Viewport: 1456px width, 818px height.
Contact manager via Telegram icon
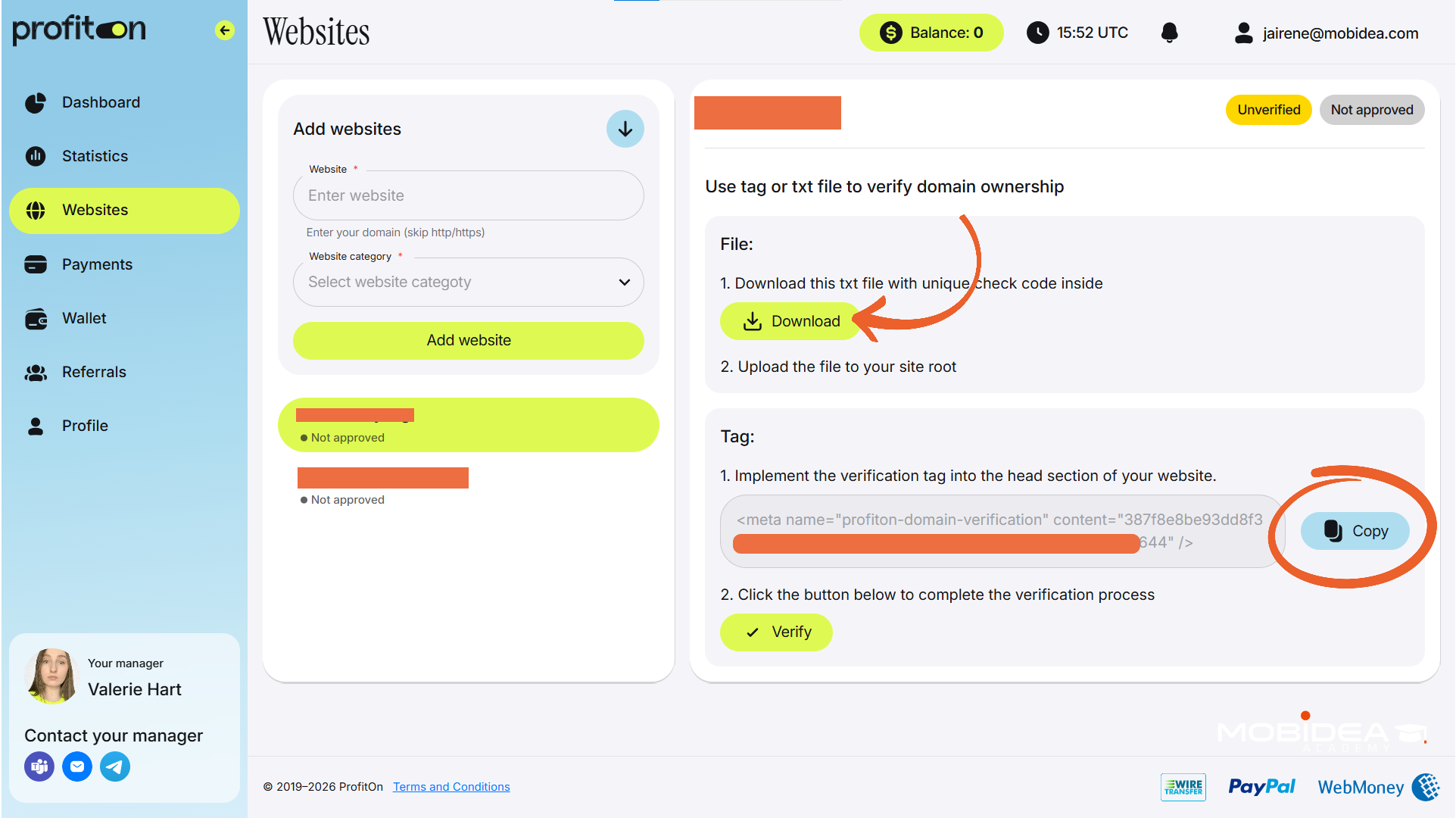coord(115,766)
